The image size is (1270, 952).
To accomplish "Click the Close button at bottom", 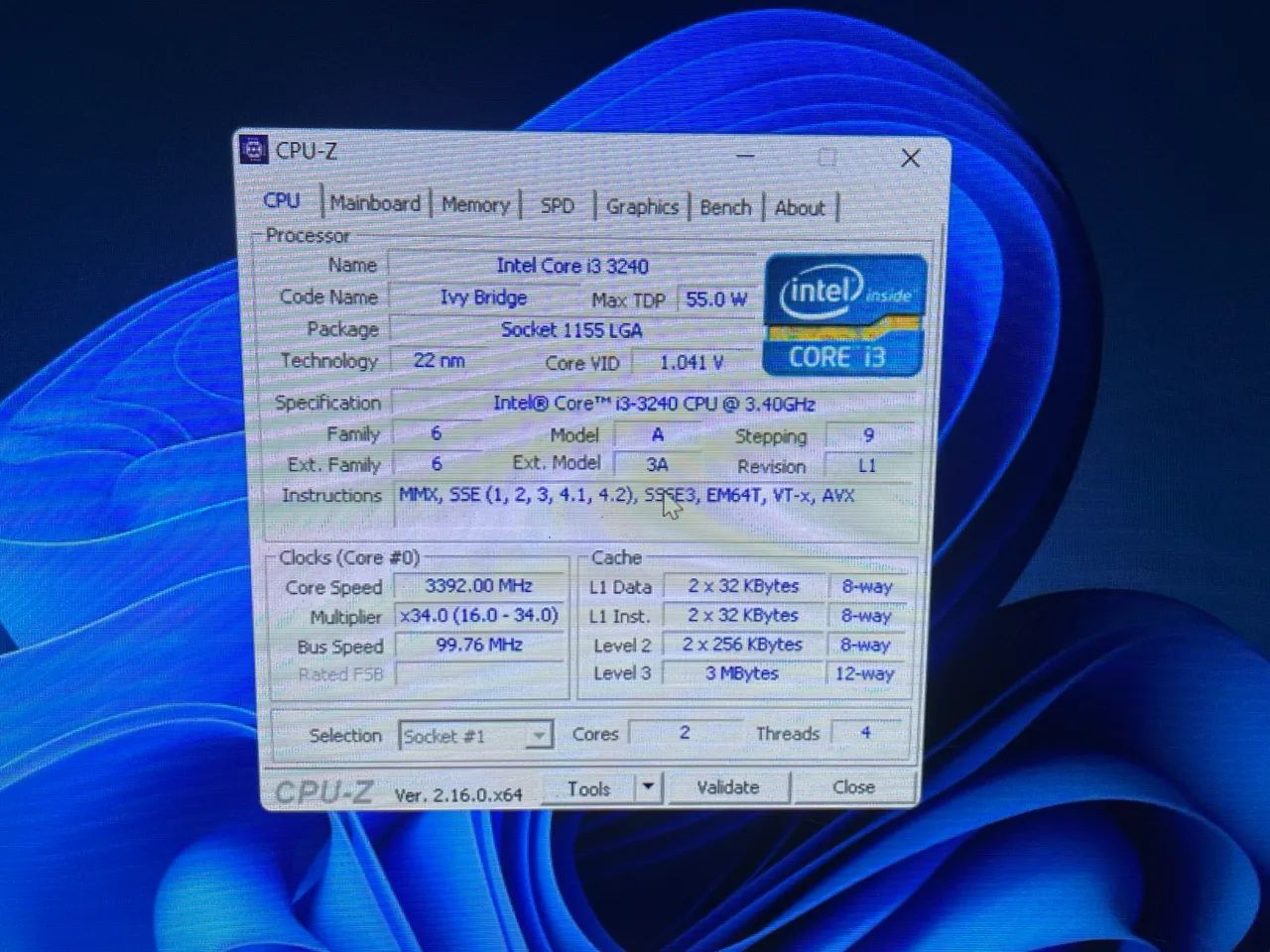I will coord(853,787).
